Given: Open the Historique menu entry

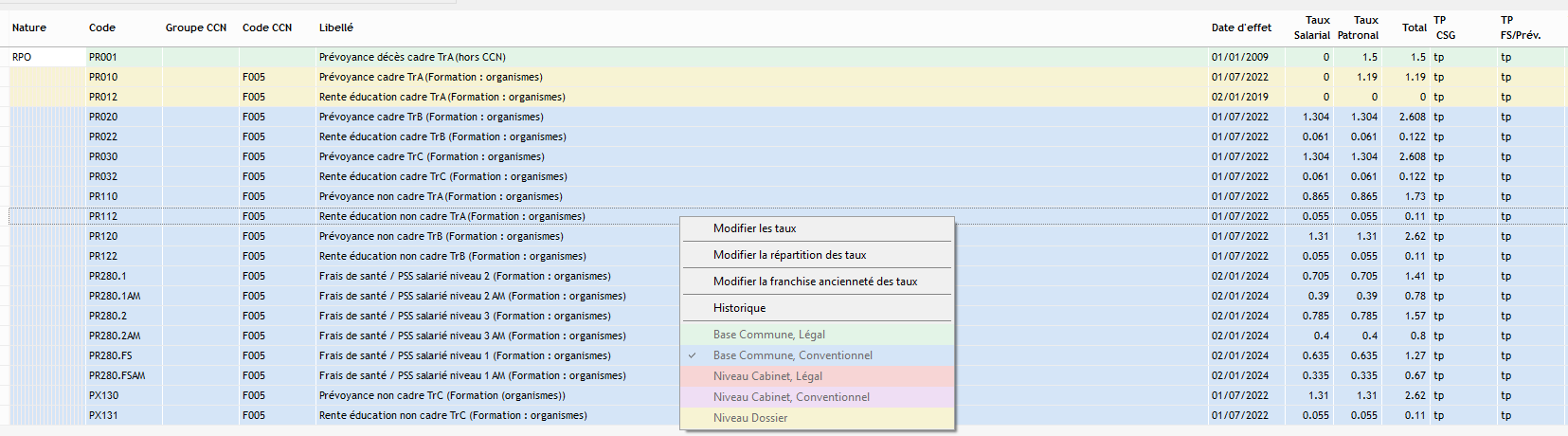Looking at the screenshot, I should click(x=739, y=308).
